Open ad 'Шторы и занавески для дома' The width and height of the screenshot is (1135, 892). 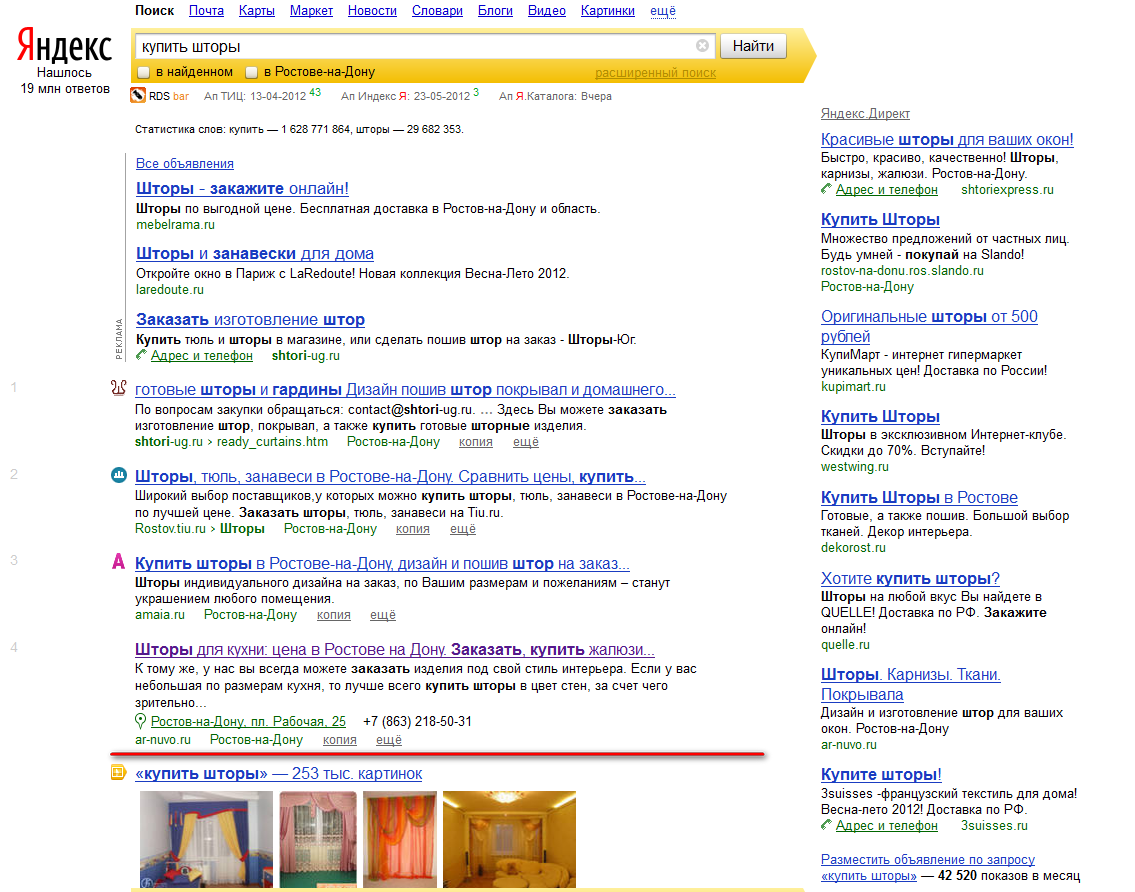[x=255, y=253]
